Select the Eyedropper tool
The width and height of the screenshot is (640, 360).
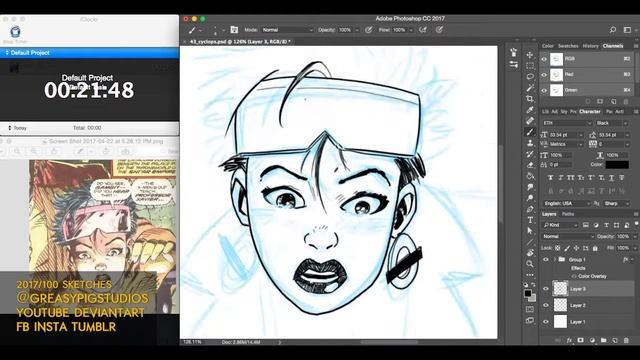point(530,110)
